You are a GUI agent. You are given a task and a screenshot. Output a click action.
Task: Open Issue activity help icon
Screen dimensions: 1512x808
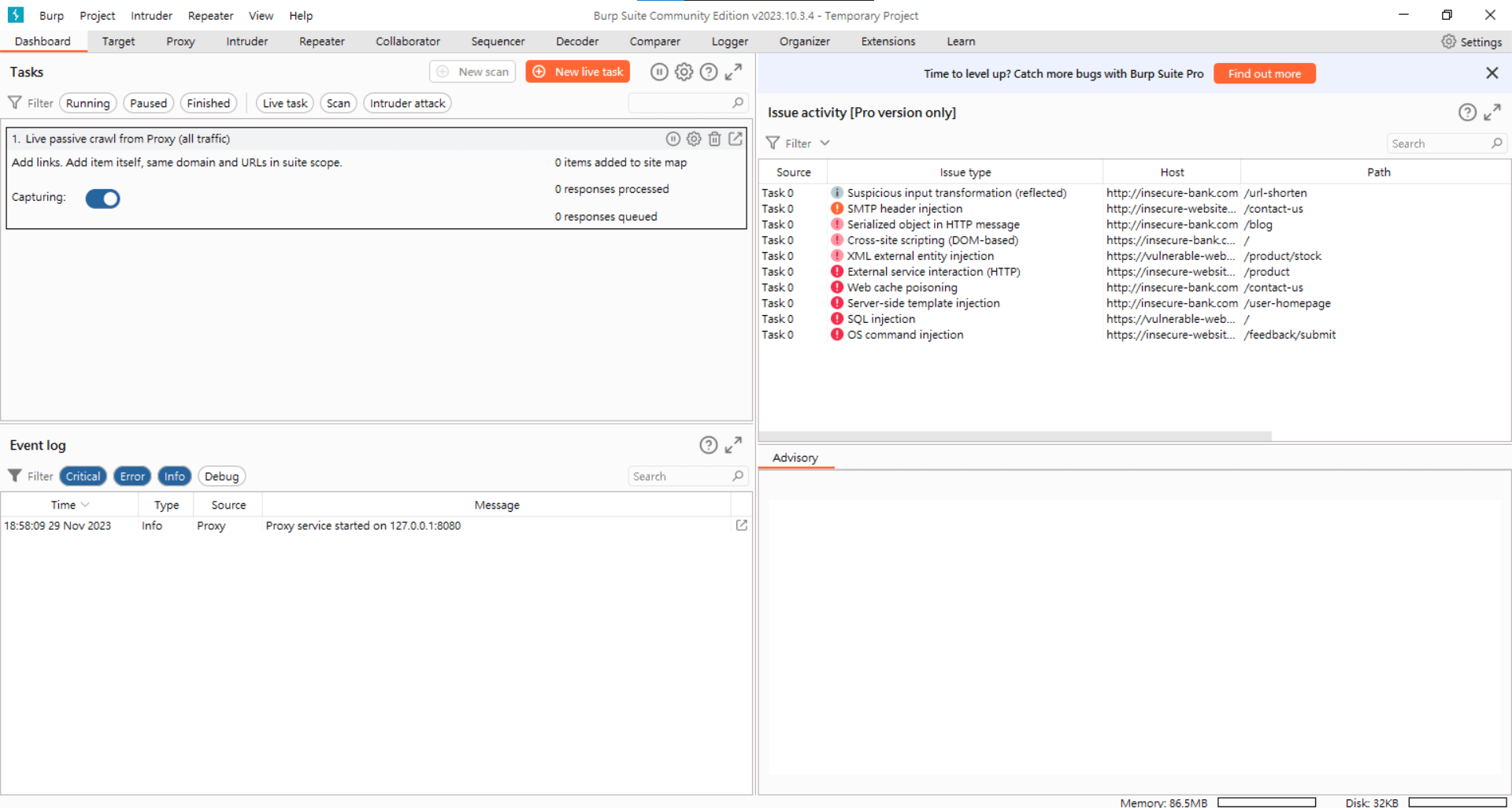click(1467, 113)
